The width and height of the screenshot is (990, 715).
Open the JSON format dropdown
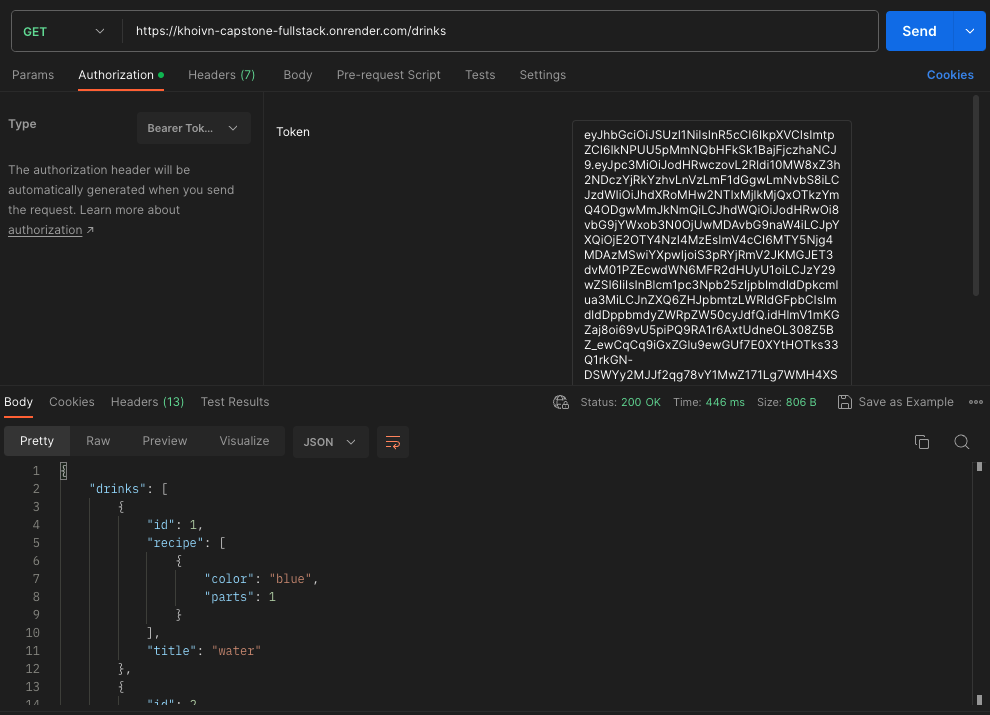tap(330, 442)
